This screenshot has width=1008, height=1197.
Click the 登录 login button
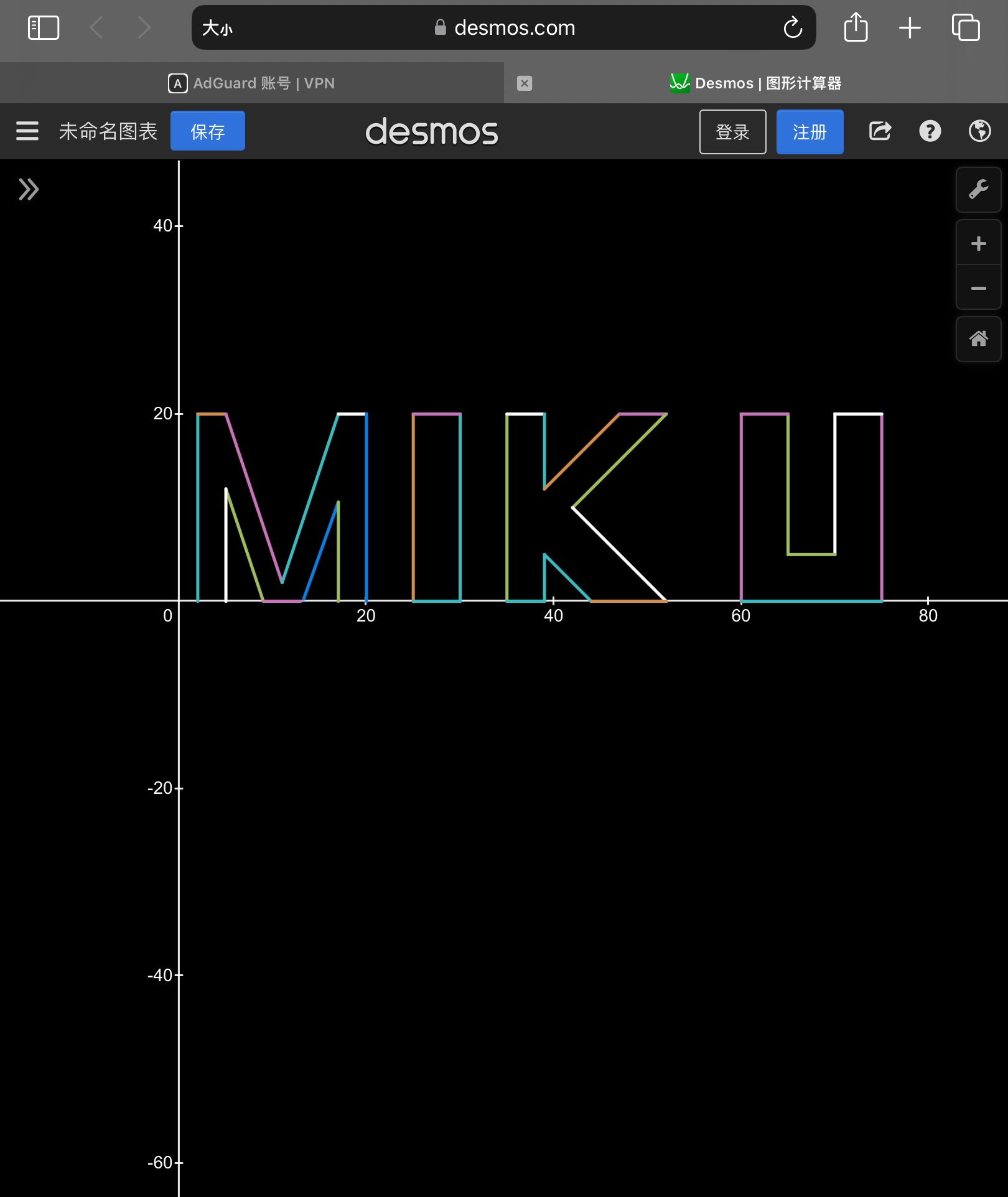733,131
